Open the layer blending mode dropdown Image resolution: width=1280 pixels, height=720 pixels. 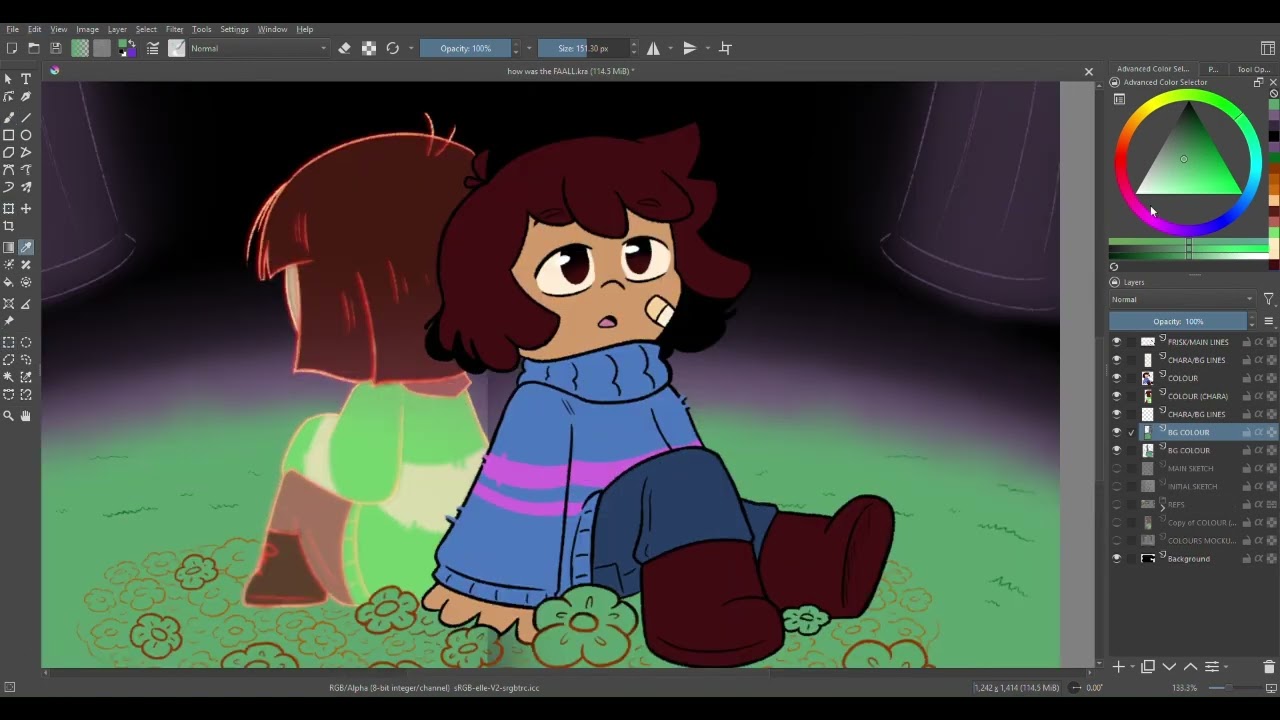(x=1182, y=299)
